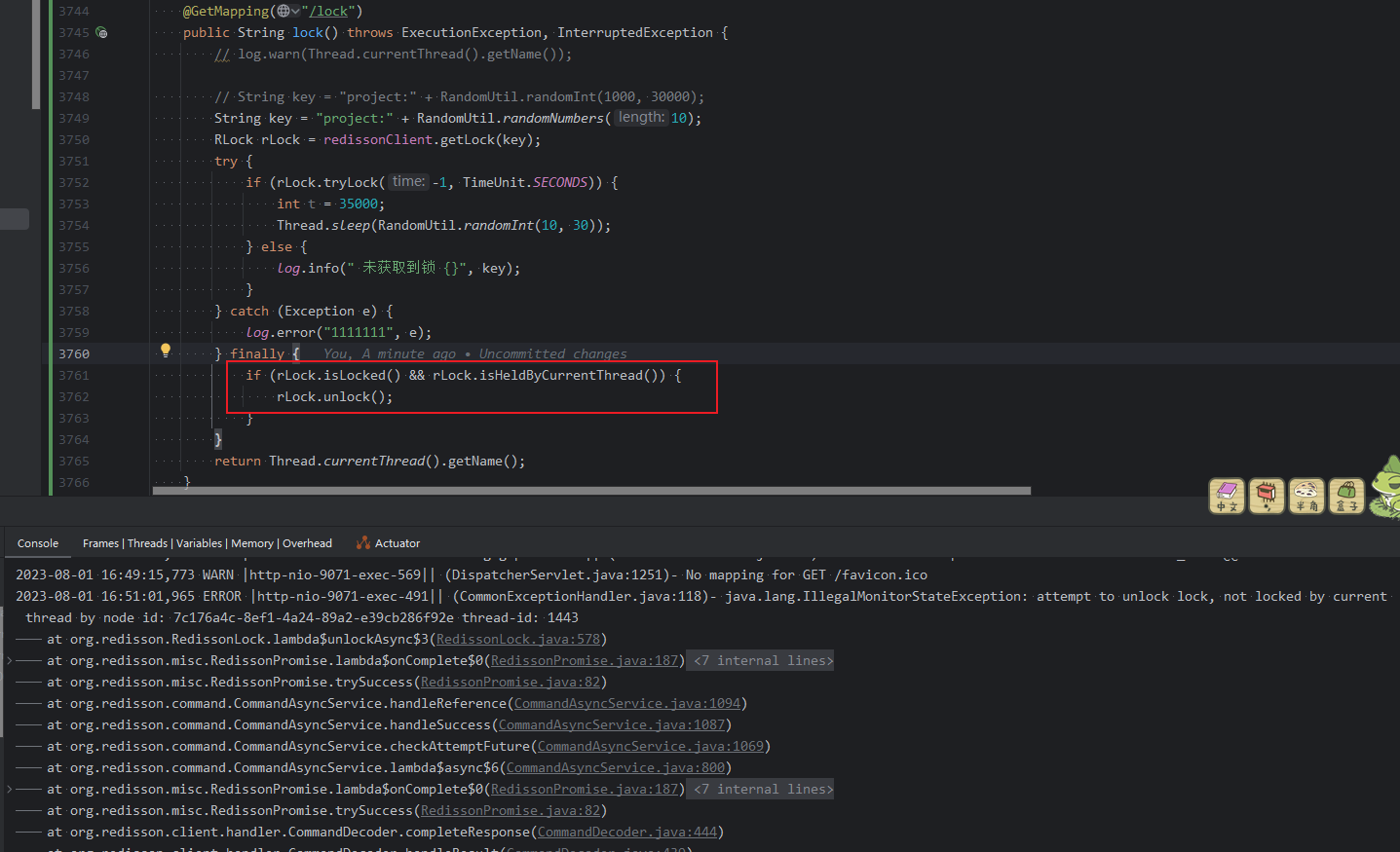Toggle Chinese/English input via 中文 button
The height and width of the screenshot is (852, 1400).
click(x=1227, y=496)
